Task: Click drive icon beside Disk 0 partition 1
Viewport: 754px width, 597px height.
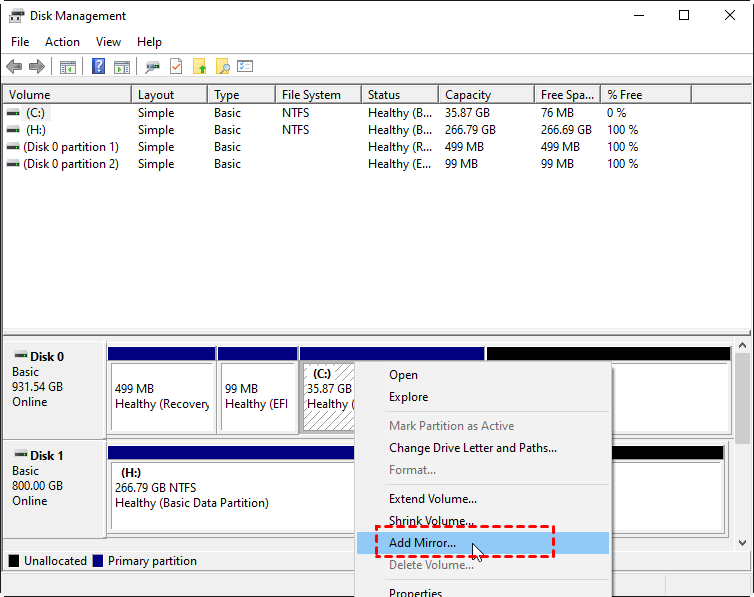Action: 13,147
